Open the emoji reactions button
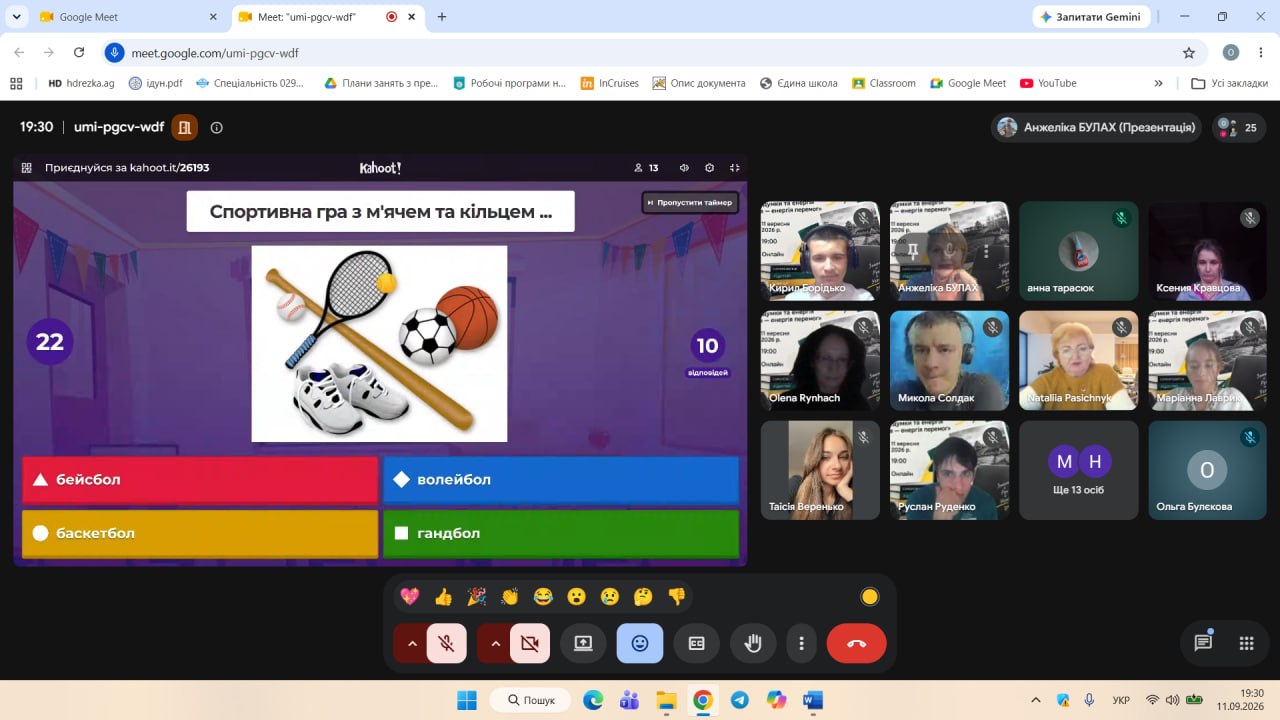1280x720 pixels. coord(640,644)
